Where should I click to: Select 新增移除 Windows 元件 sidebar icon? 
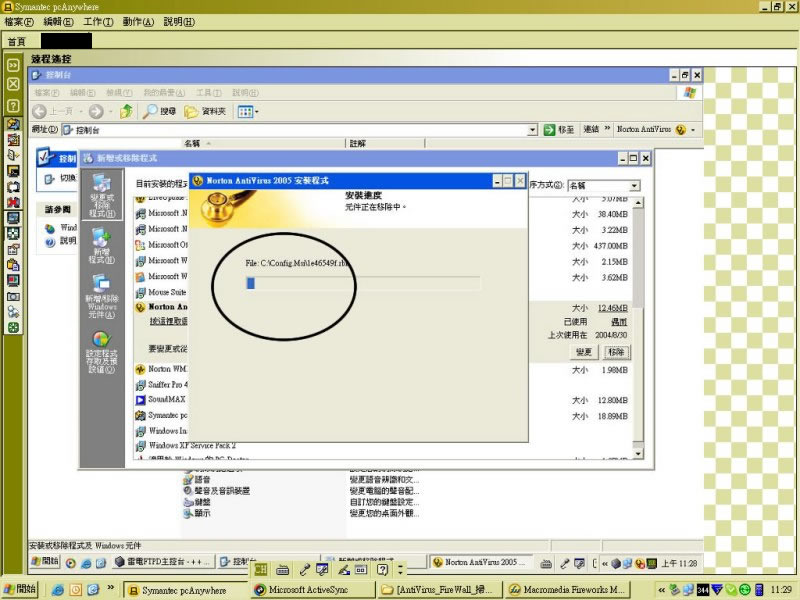[102, 296]
